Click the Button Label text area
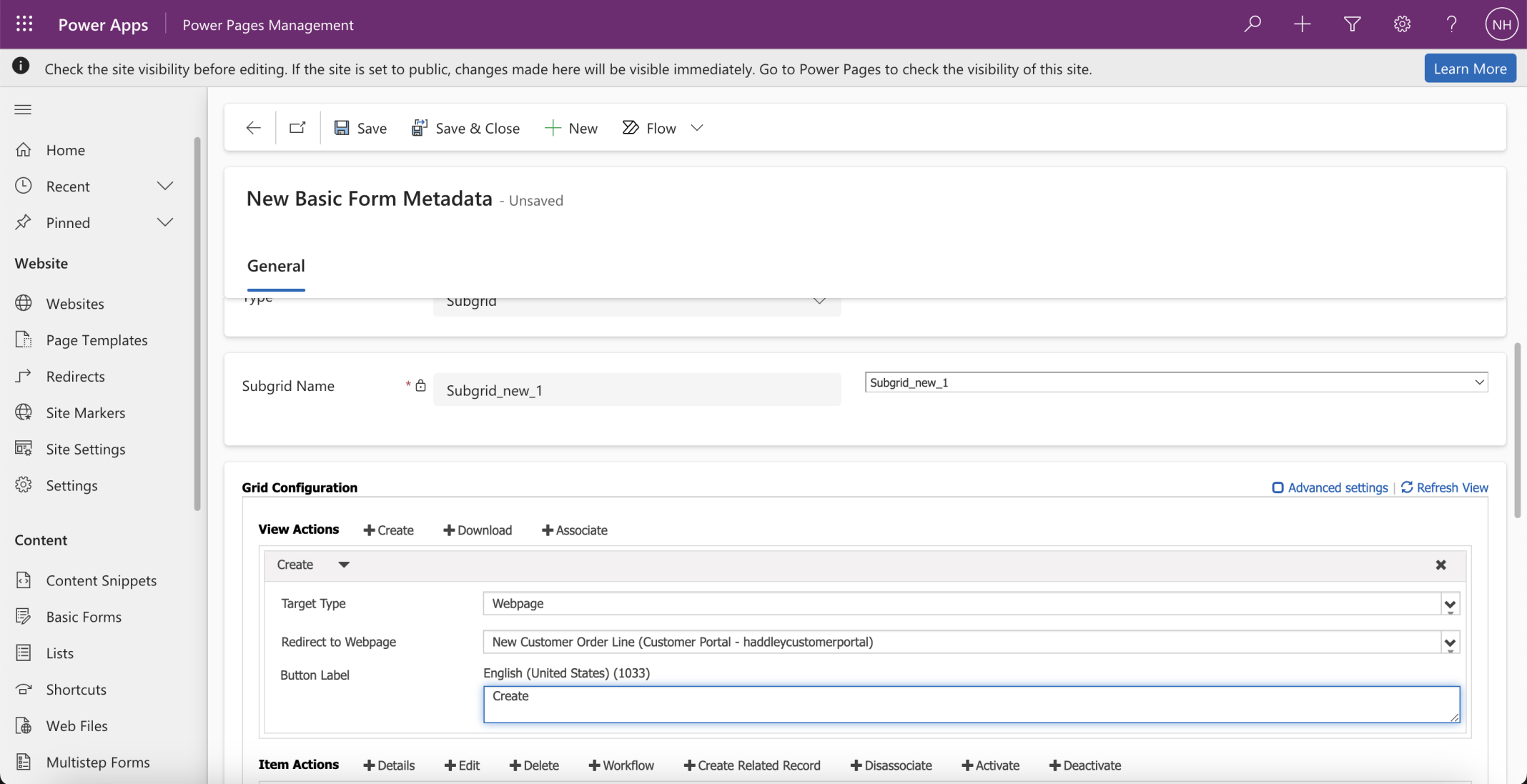The height and width of the screenshot is (784, 1527). click(x=971, y=704)
